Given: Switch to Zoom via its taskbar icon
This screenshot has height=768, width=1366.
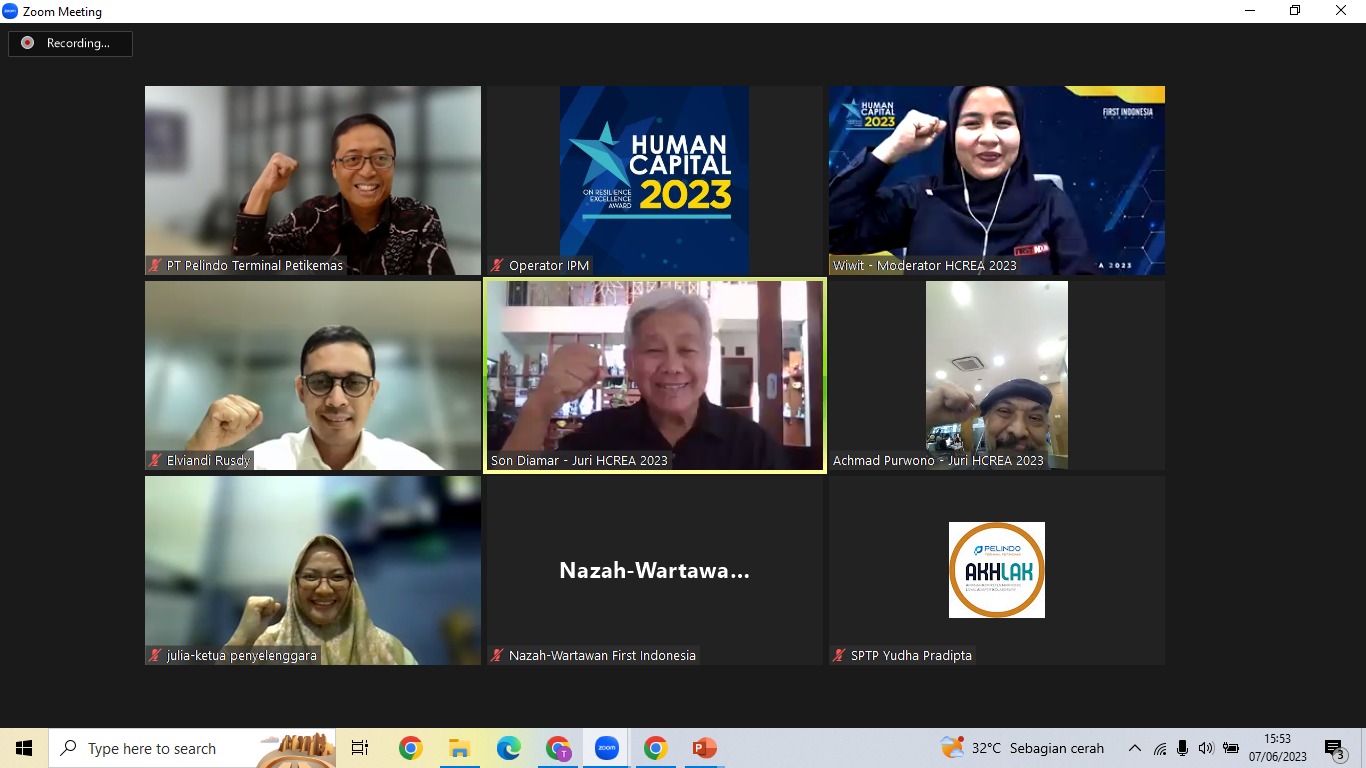Looking at the screenshot, I should (606, 748).
